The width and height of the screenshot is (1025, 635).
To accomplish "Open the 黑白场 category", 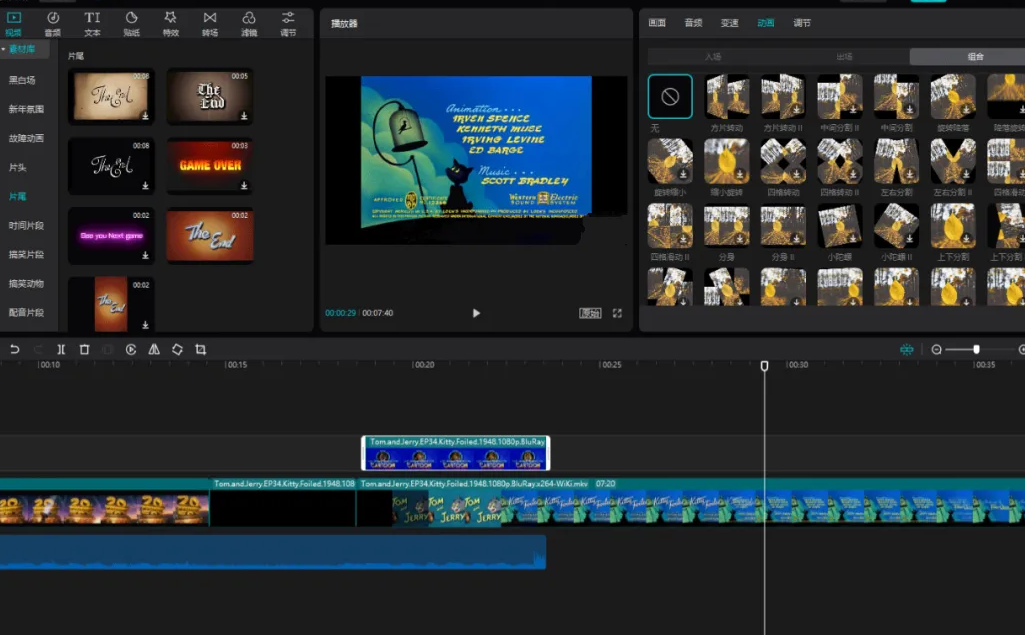I will pyautogui.click(x=22, y=80).
